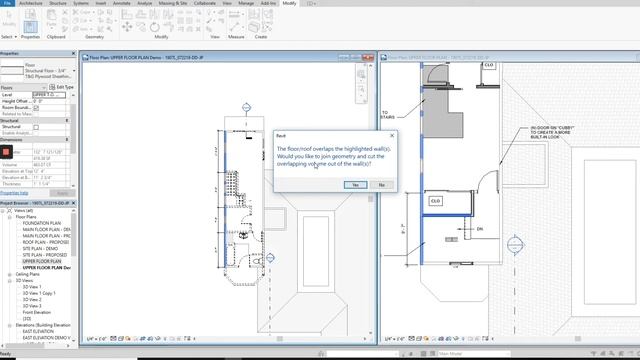Close the Project Browser panel
The image size is (640, 360).
coord(73,203)
